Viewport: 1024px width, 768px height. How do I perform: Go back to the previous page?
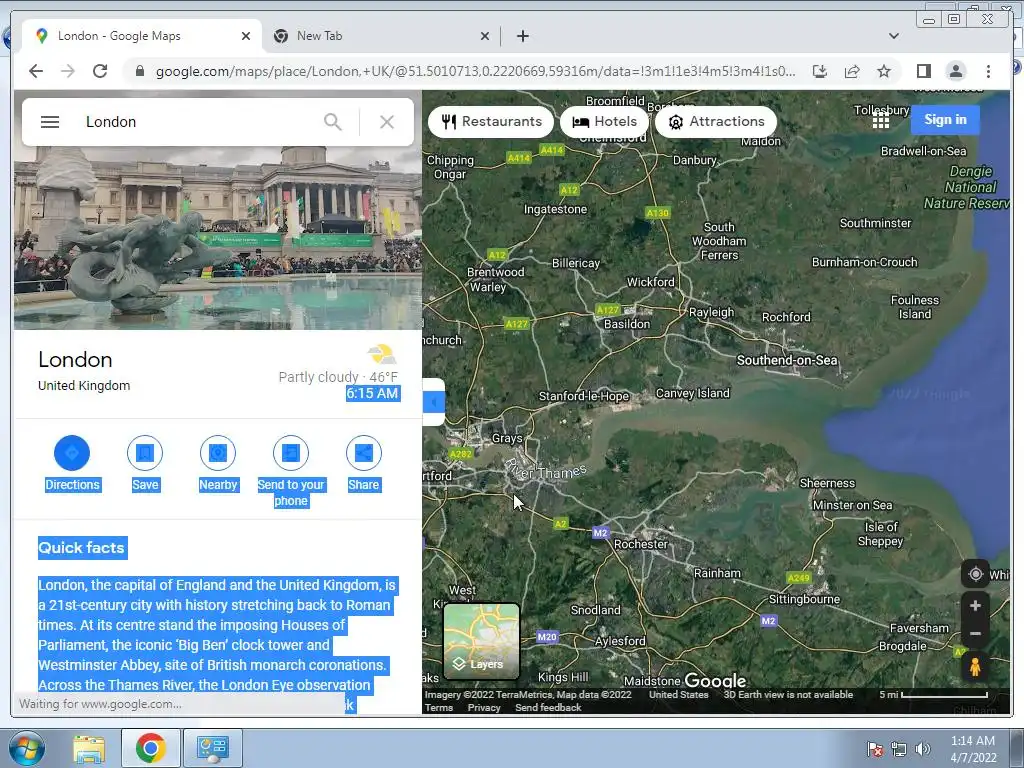[x=36, y=71]
